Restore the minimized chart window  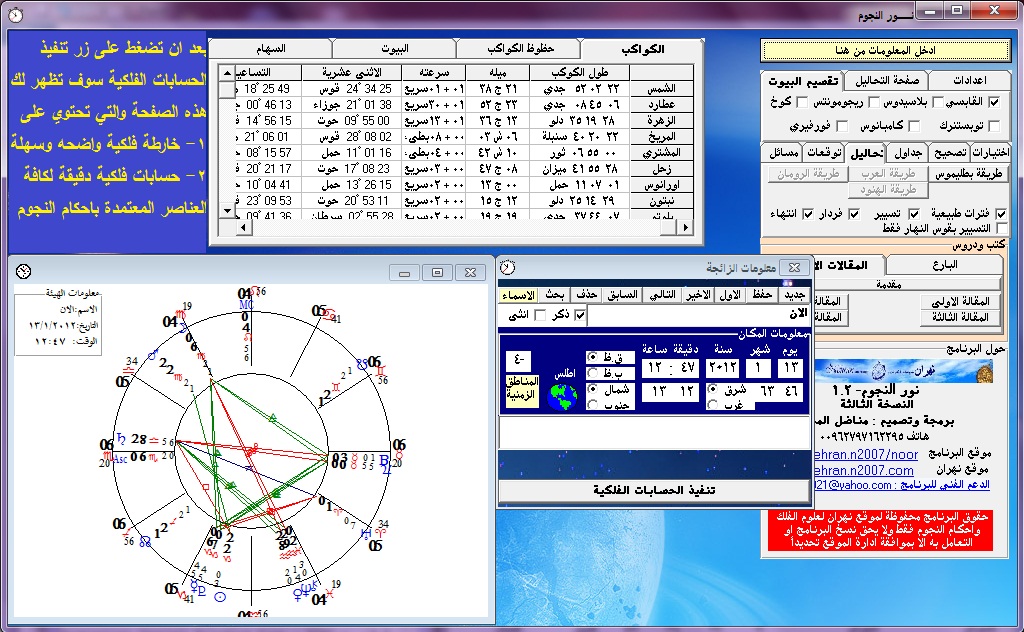click(x=437, y=272)
